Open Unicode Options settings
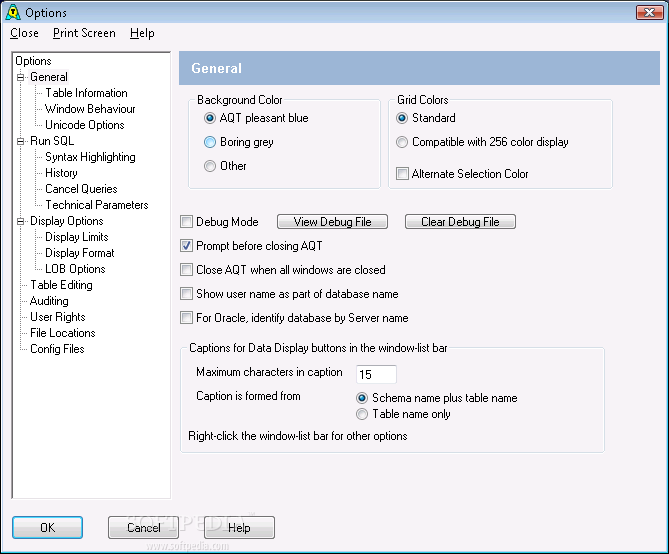Screen dimensions: 669x554 click(84, 125)
